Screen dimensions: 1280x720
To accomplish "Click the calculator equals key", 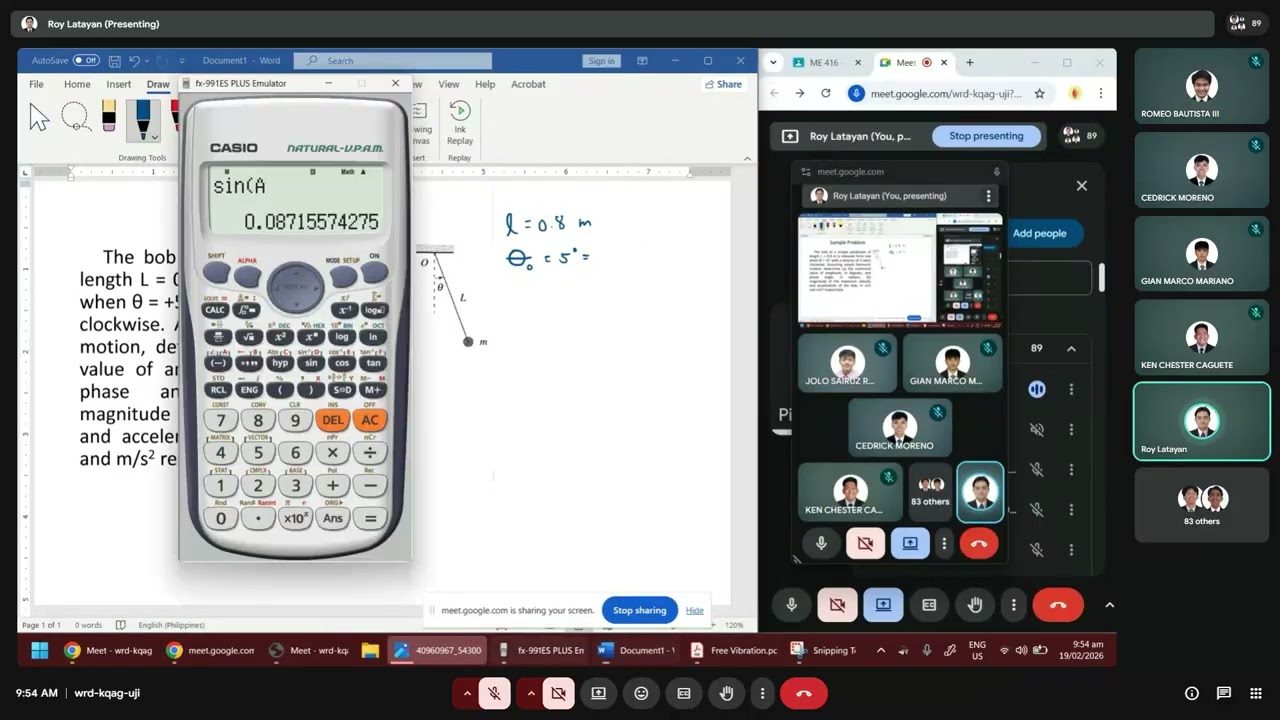I will (370, 518).
